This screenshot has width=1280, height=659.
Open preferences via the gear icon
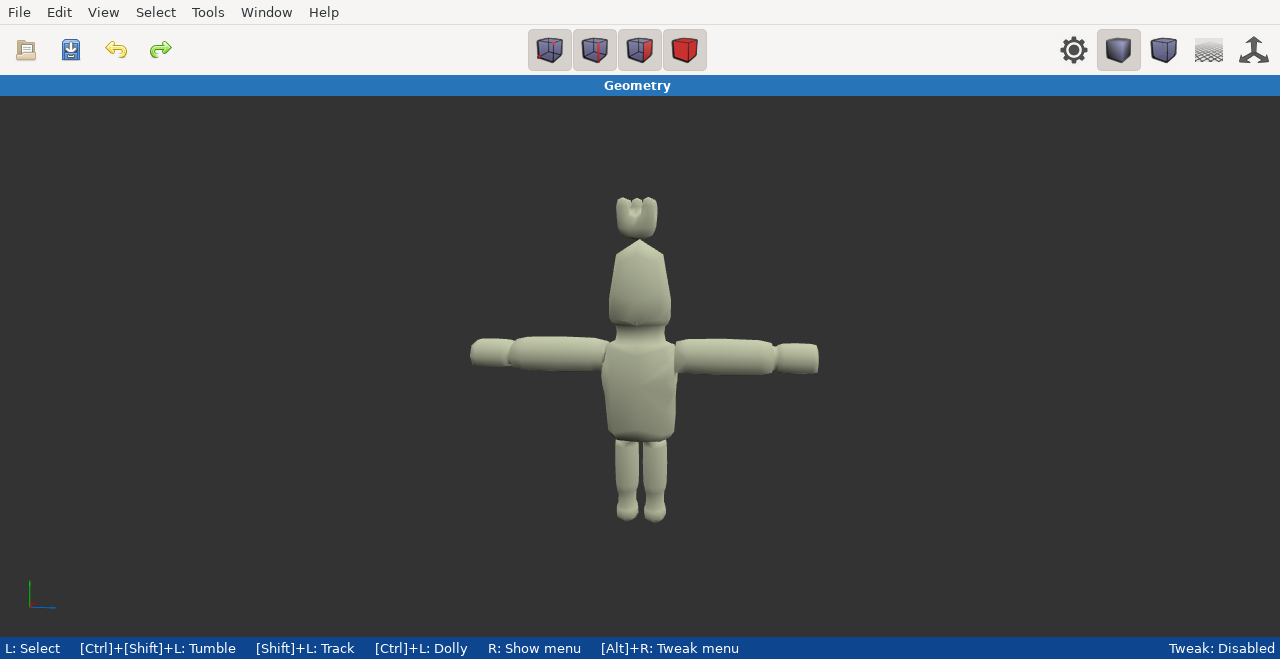tap(1074, 50)
